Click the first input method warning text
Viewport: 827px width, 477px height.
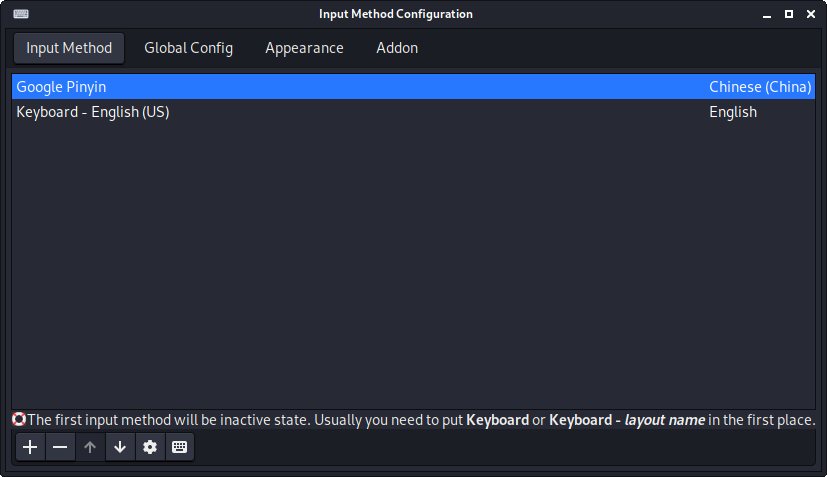click(421, 420)
